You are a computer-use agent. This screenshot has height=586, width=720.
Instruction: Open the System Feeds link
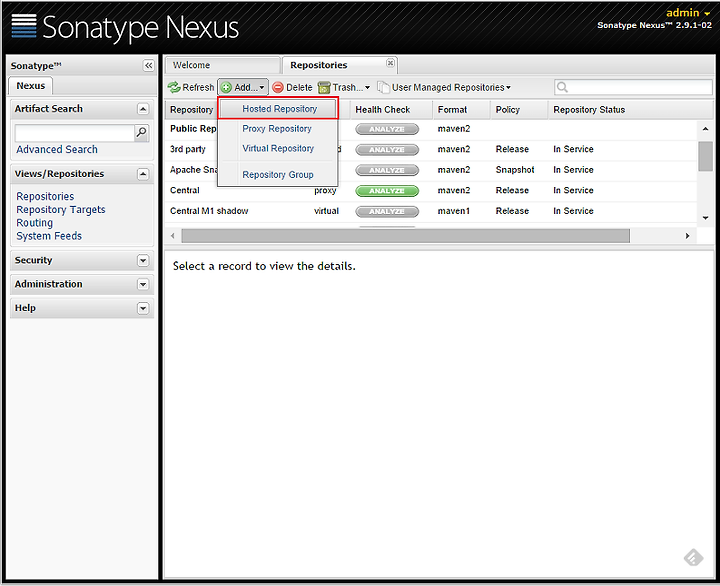(49, 236)
